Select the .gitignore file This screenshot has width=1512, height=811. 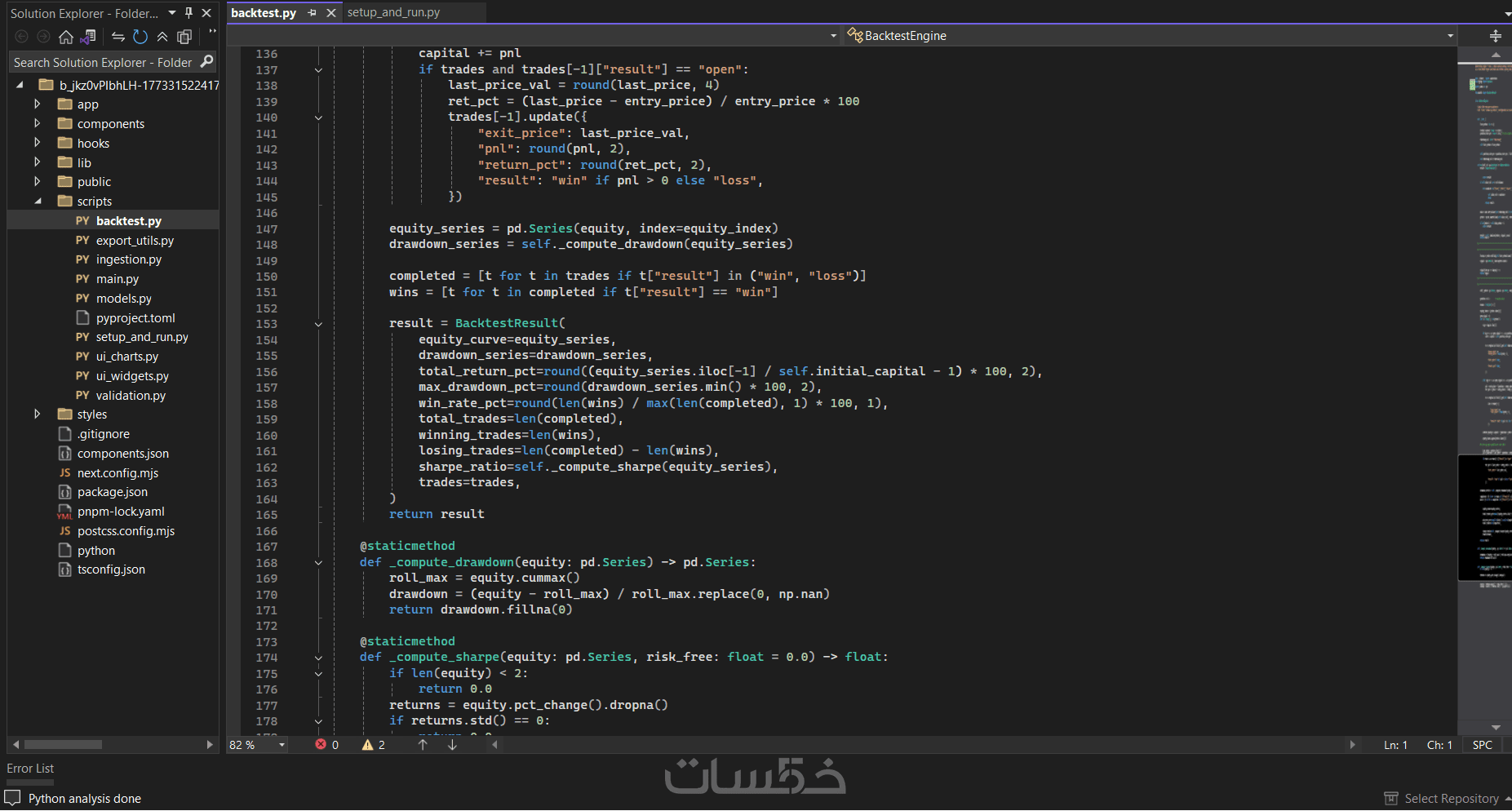click(104, 434)
